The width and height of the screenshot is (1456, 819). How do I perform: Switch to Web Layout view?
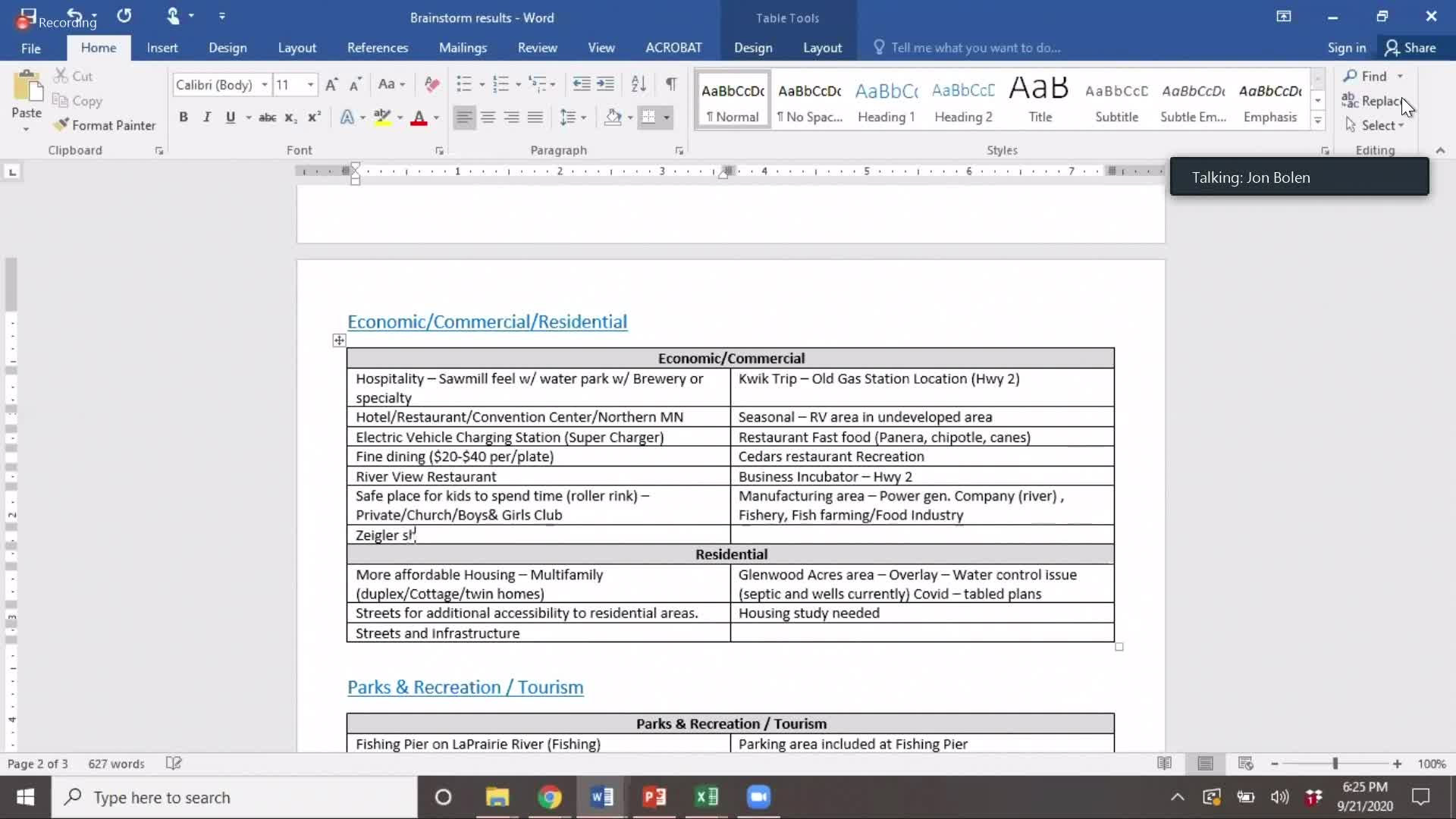tap(1245, 764)
